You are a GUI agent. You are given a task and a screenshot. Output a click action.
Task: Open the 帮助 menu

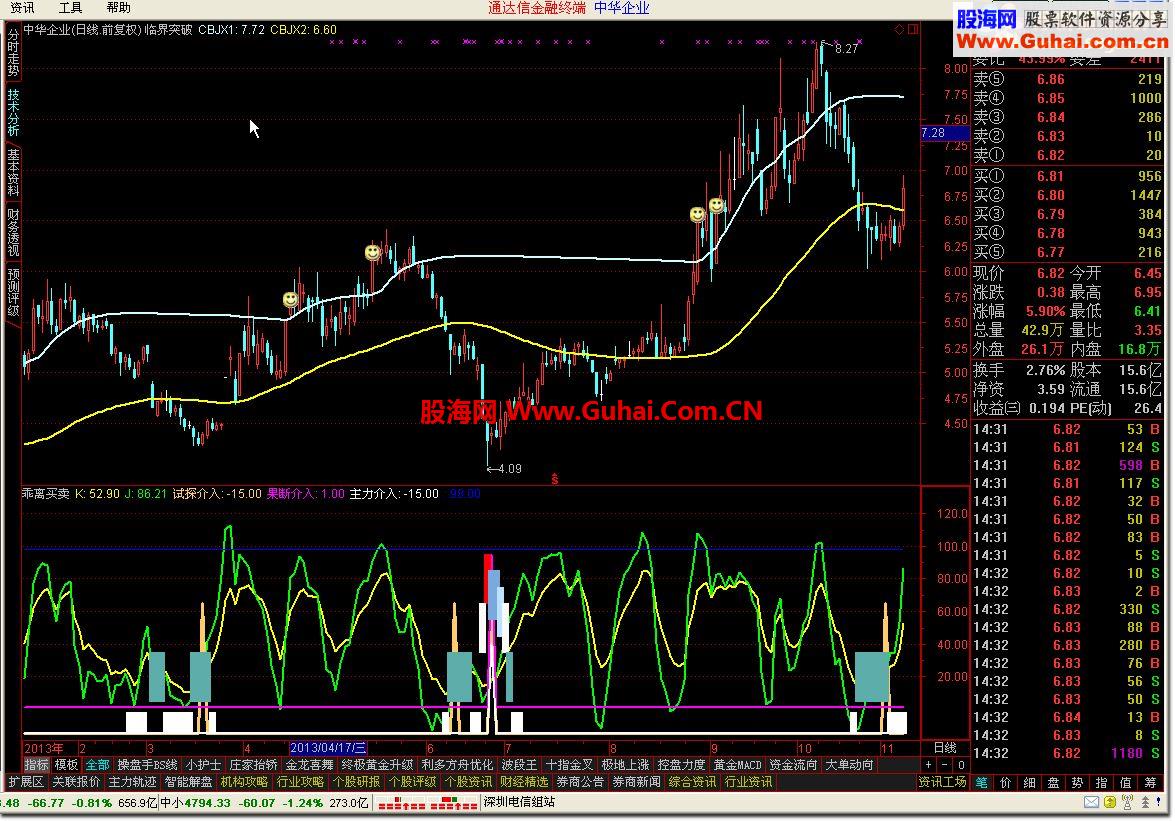[x=118, y=7]
